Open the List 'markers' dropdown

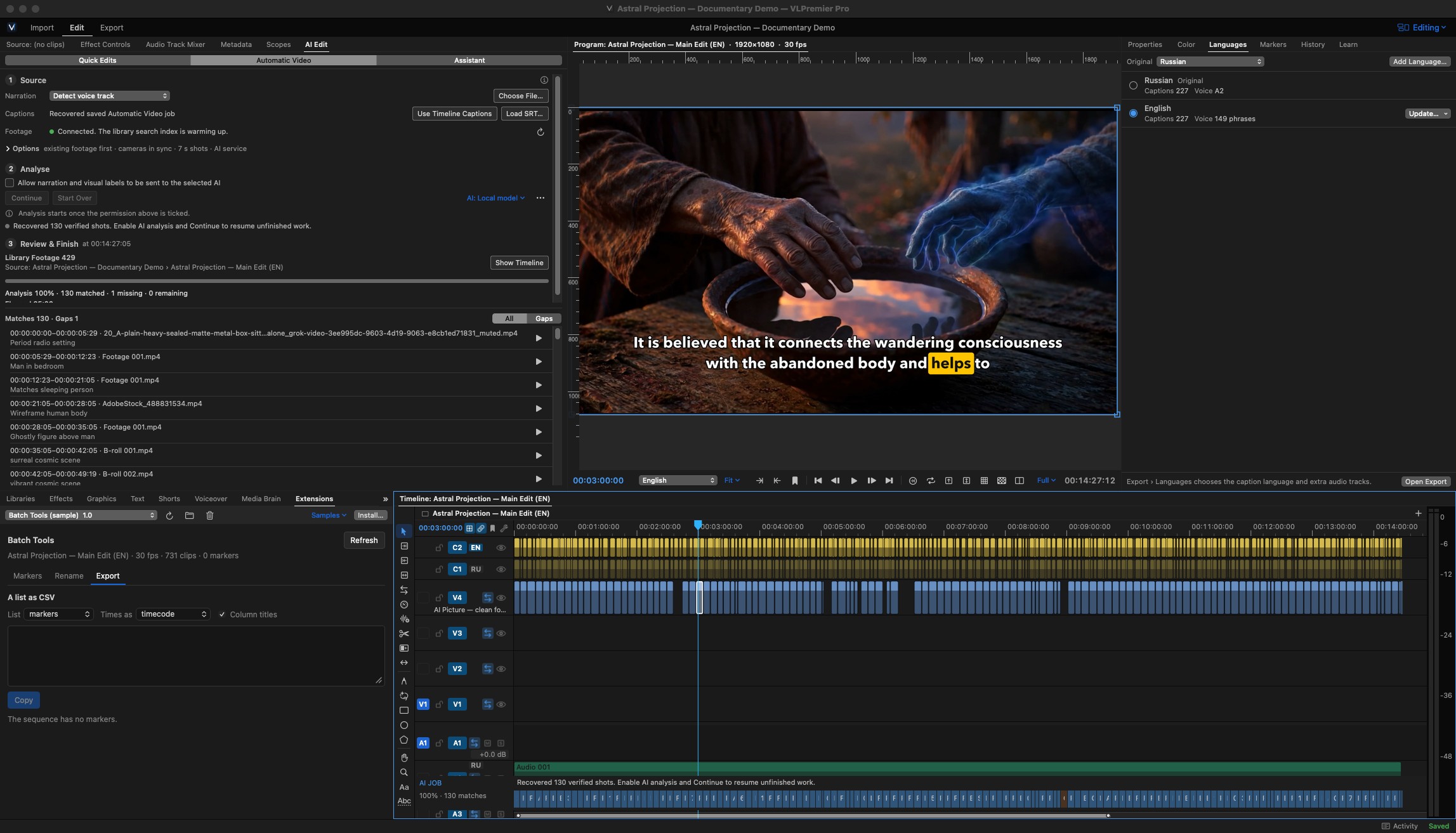point(58,615)
